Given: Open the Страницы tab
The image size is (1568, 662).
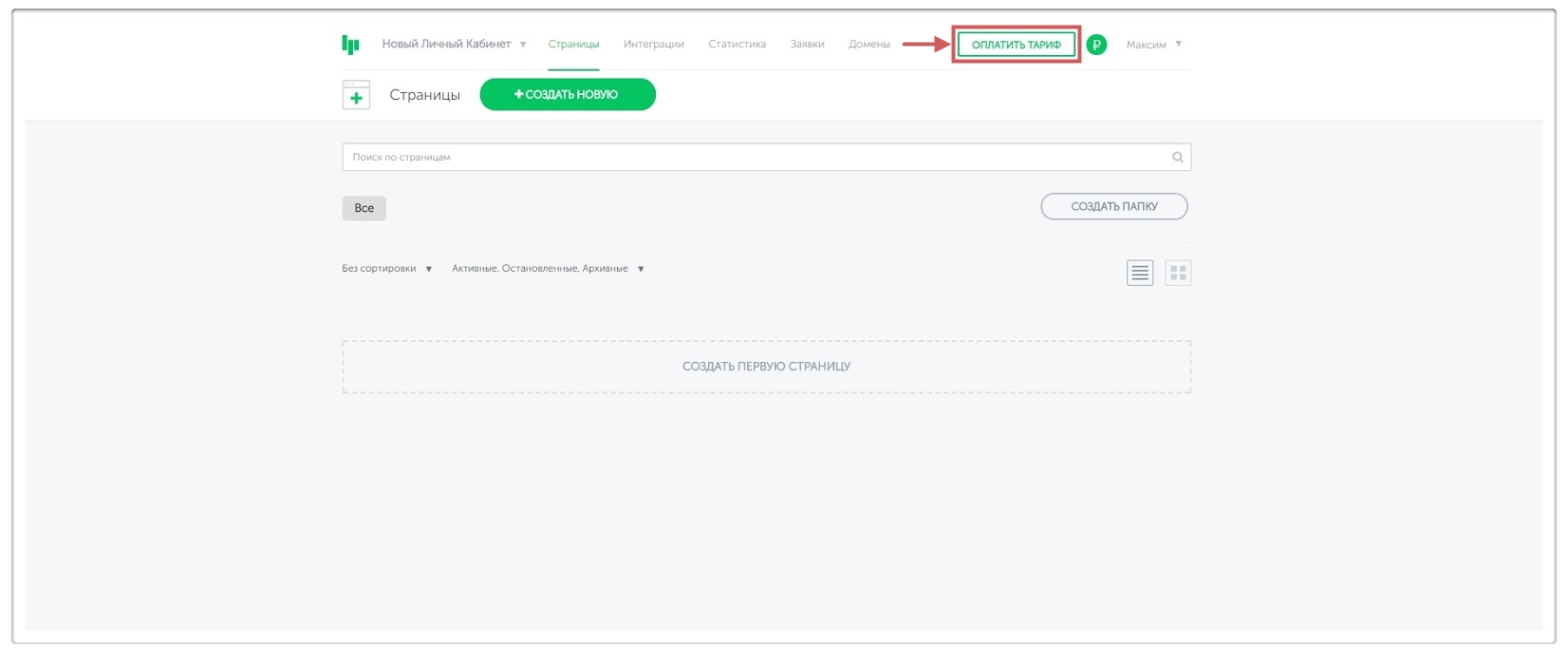Looking at the screenshot, I should pos(573,45).
